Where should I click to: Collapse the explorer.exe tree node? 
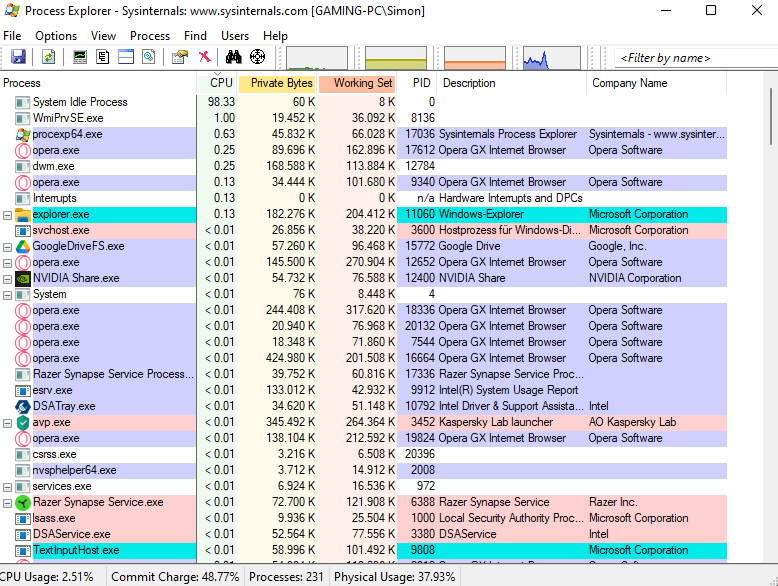tap(7, 215)
